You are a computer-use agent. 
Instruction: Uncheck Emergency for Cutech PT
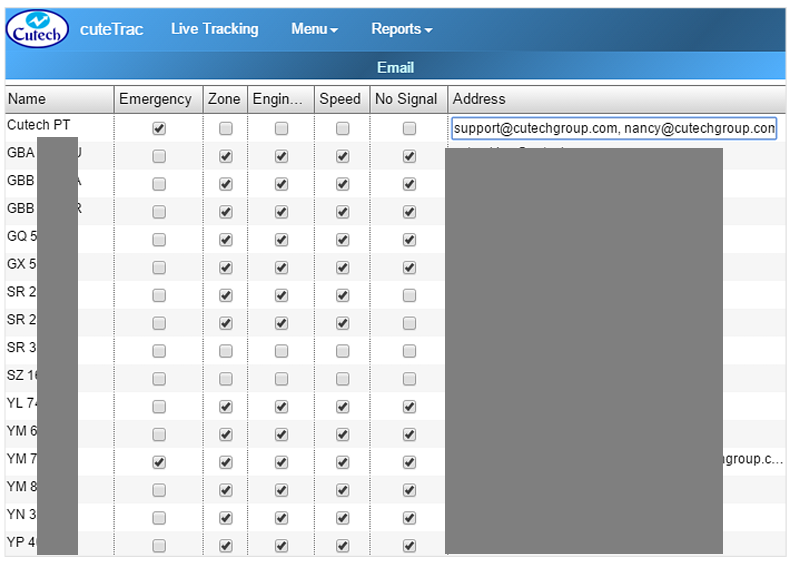(x=159, y=128)
